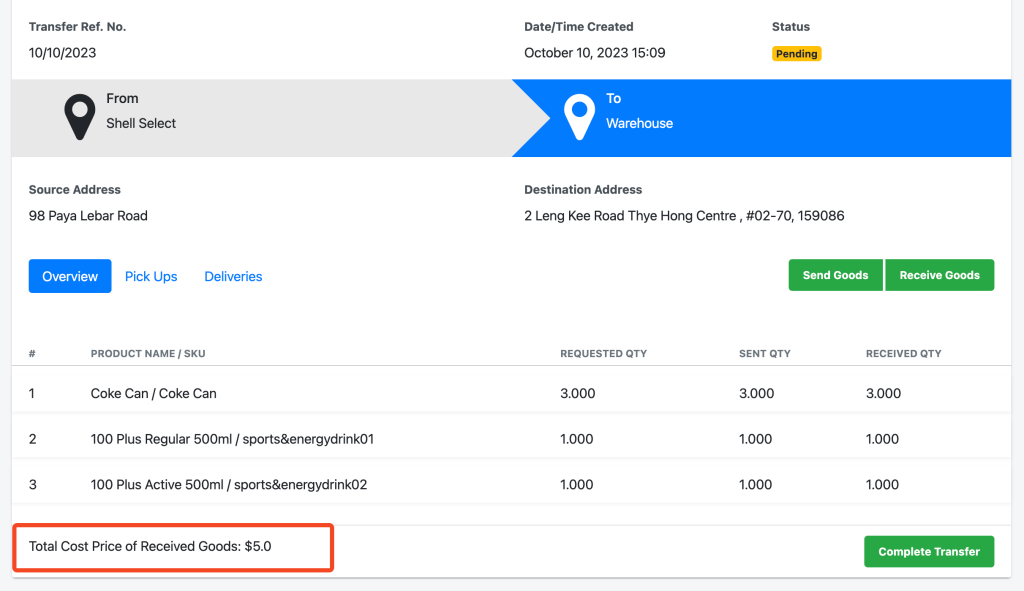Viewport: 1024px width, 591px height.
Task: Click the black From location pin icon
Action: (x=80, y=117)
